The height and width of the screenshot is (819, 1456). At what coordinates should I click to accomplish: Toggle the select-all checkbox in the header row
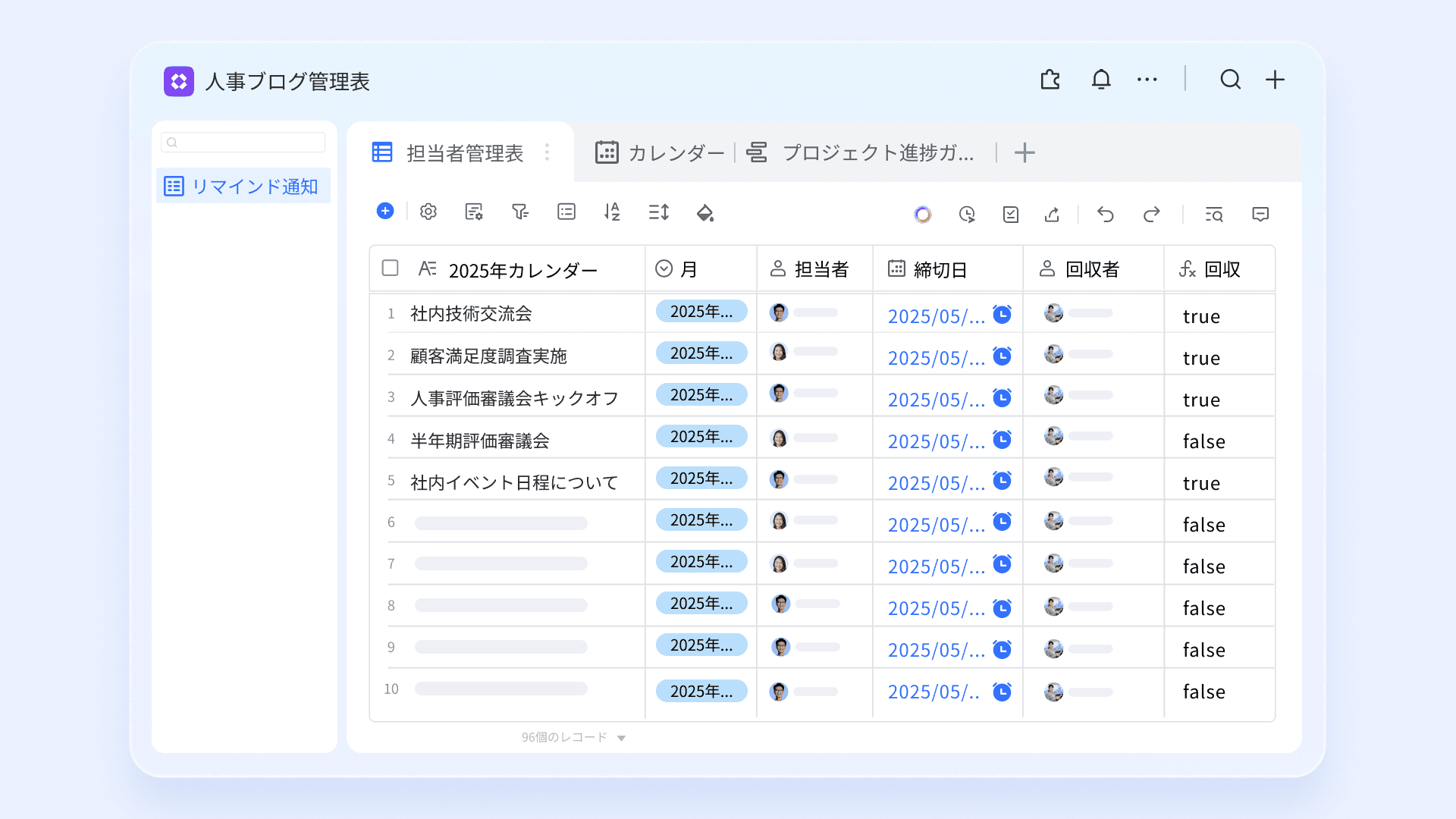(391, 268)
